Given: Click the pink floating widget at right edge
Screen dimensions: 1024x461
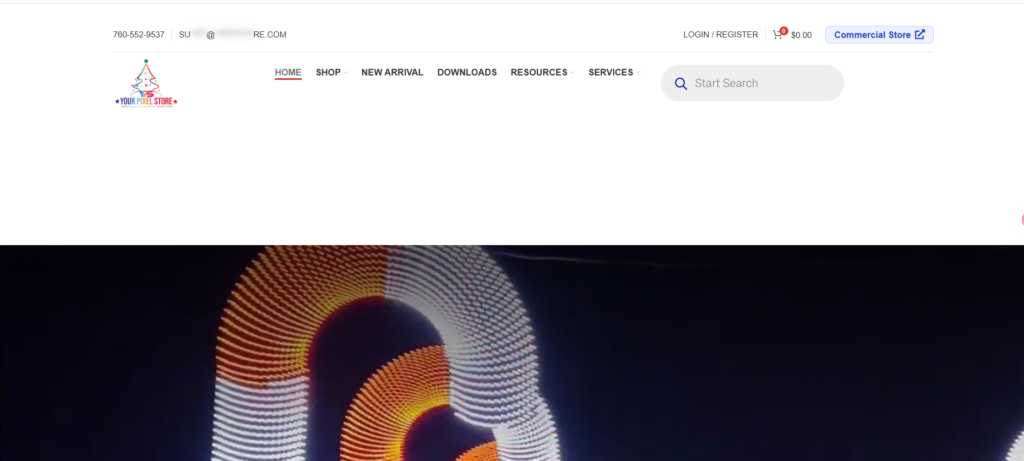Looking at the screenshot, I should click(x=1021, y=219).
